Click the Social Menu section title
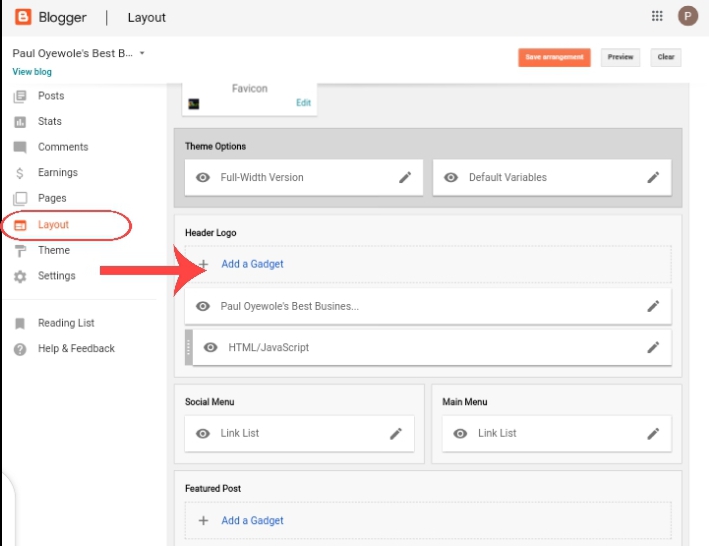The image size is (709, 546). [x=209, y=402]
